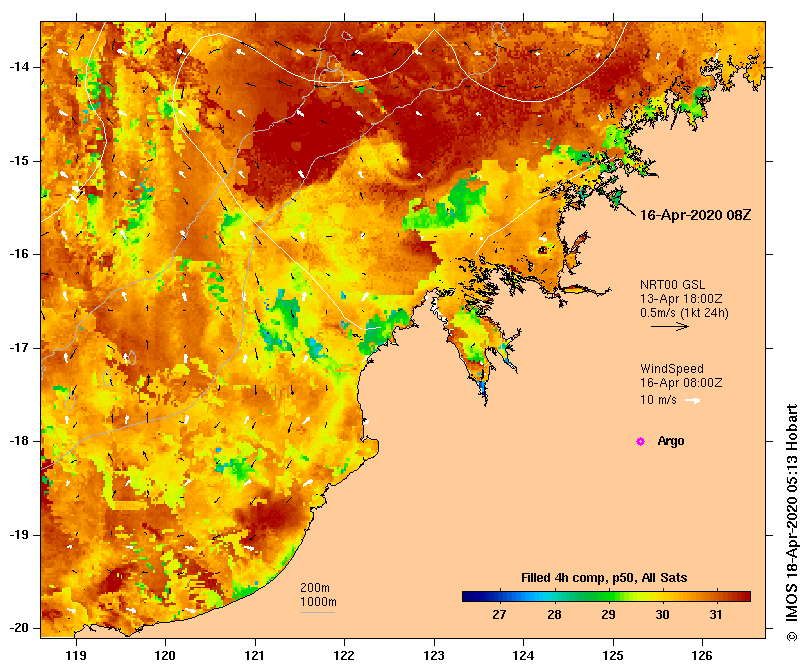Click the '200m' depth label
The height and width of the screenshot is (672, 809).
click(x=315, y=588)
